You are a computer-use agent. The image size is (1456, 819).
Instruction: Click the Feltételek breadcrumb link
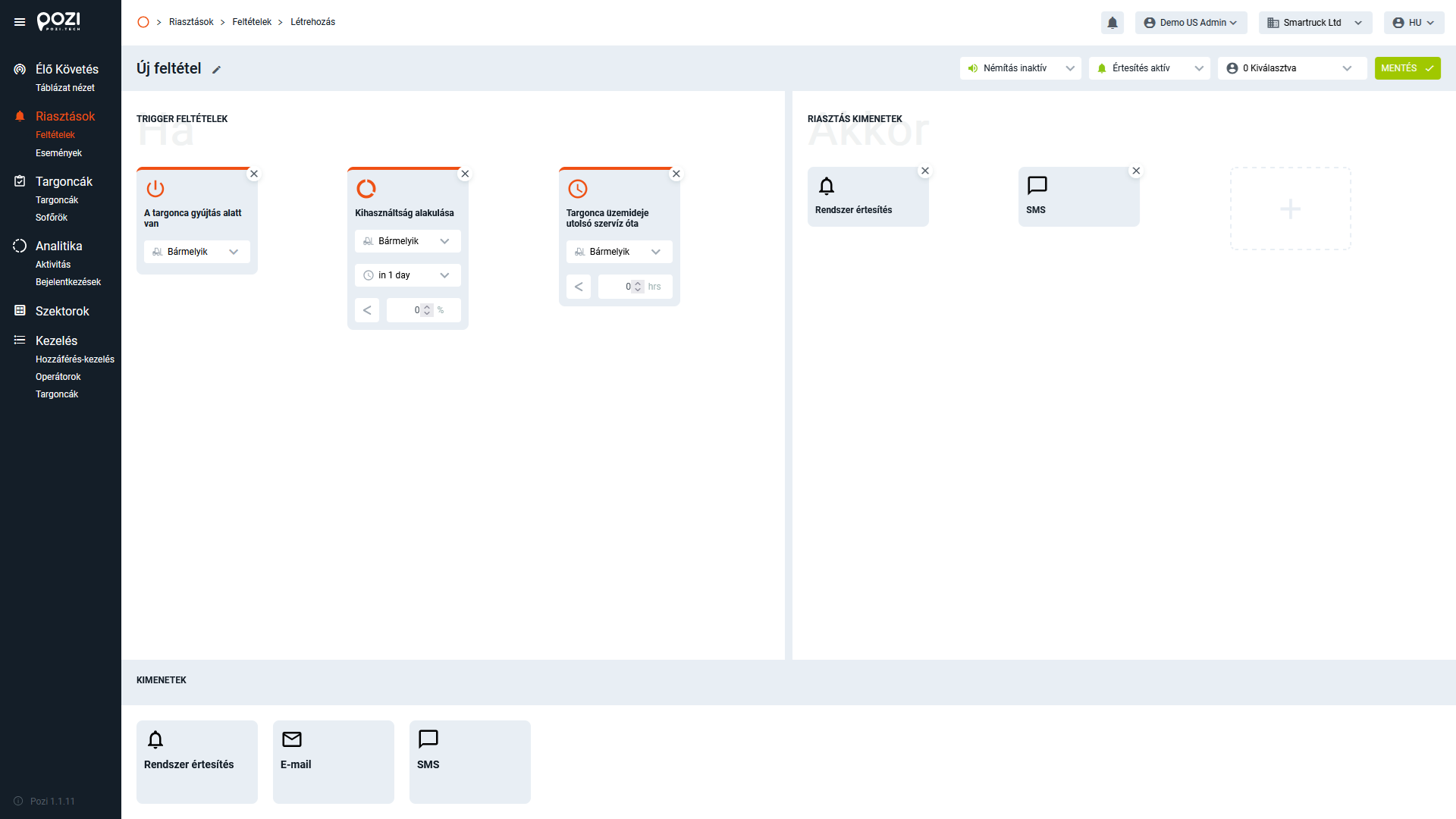click(252, 22)
